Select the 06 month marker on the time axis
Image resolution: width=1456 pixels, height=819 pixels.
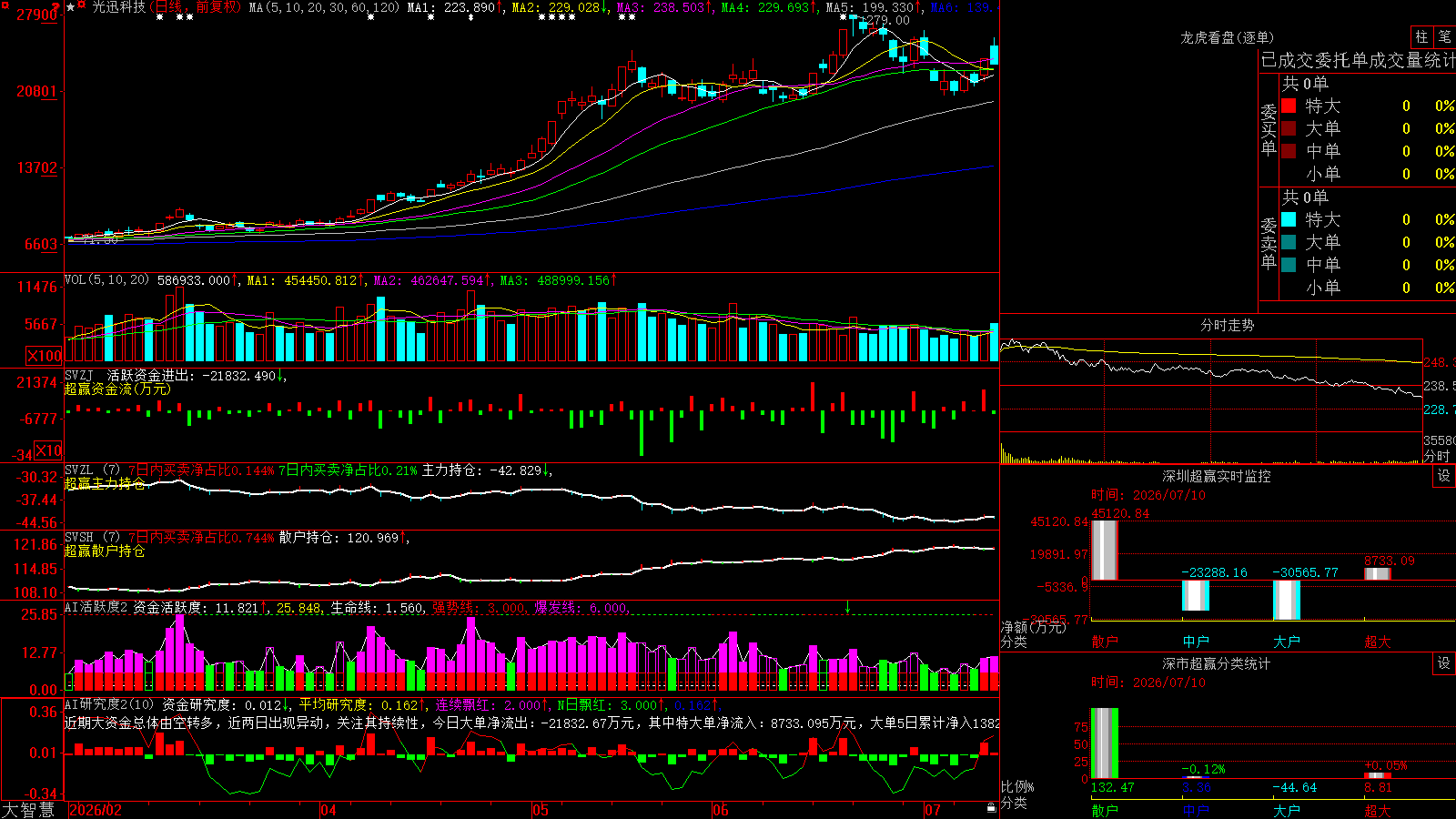pos(721,810)
